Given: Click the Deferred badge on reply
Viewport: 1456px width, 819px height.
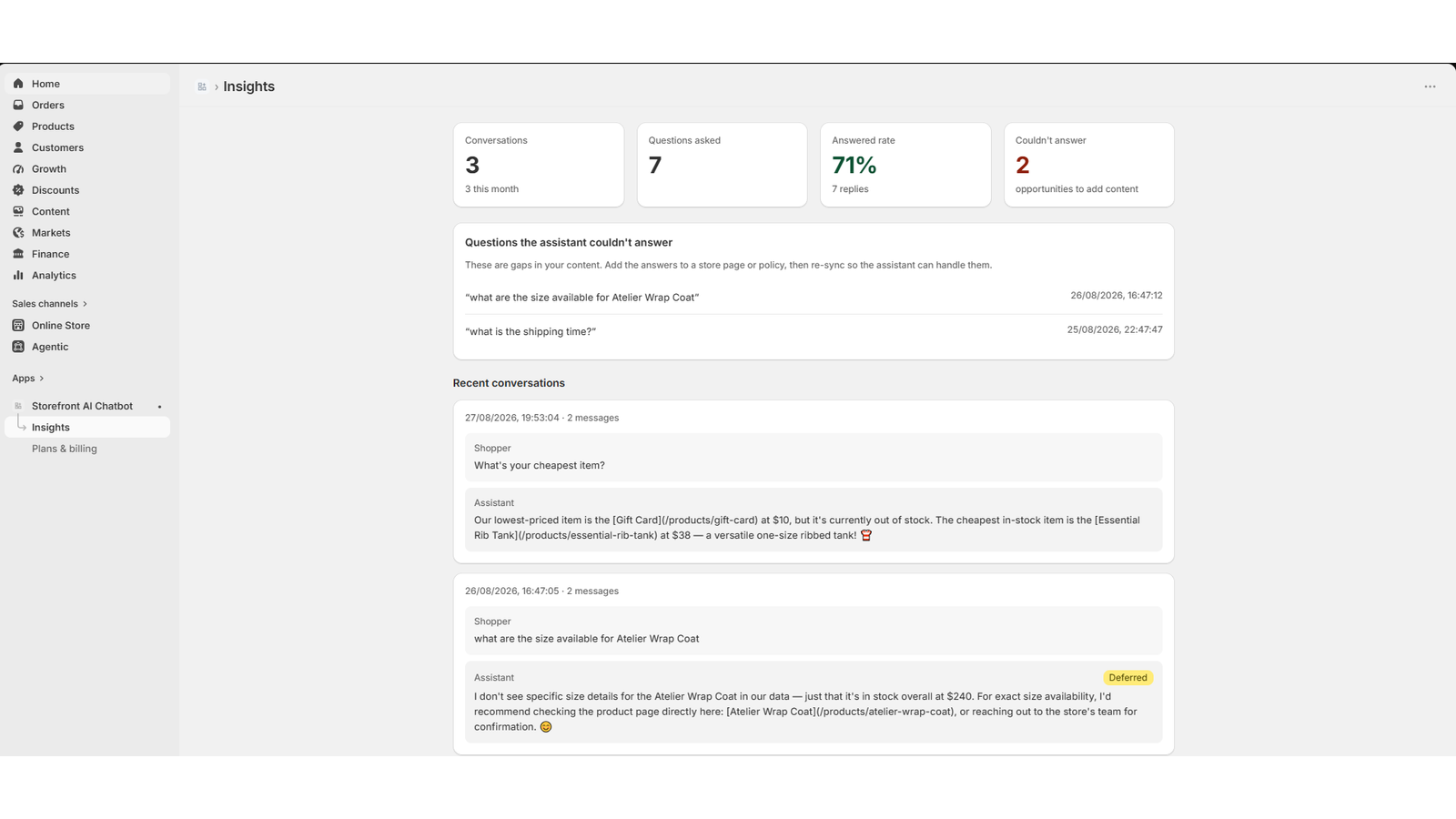Looking at the screenshot, I should [x=1127, y=678].
